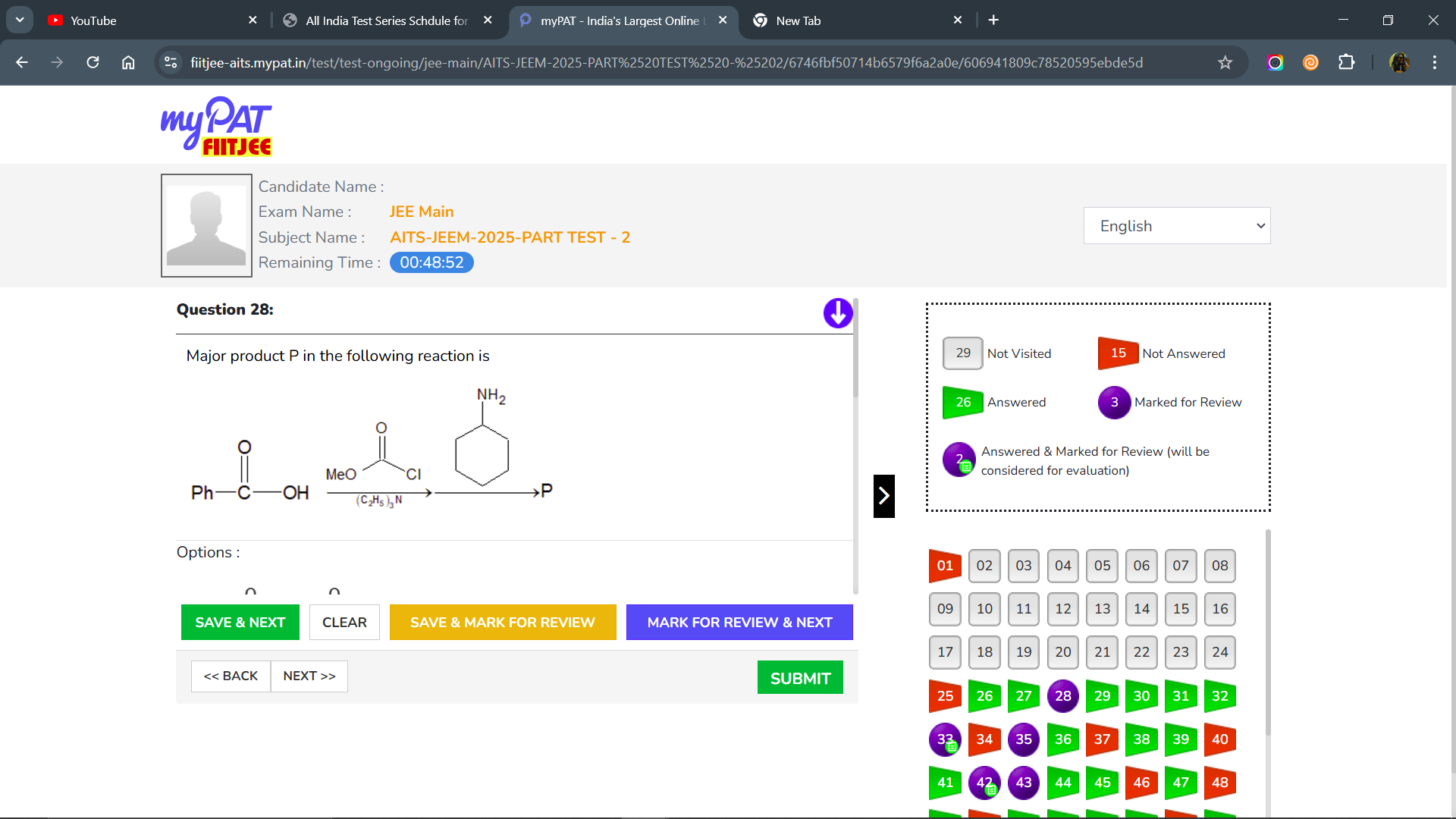Click the blue scroll-down arrow icon
Screen dimensions: 1456x819
(x=838, y=313)
